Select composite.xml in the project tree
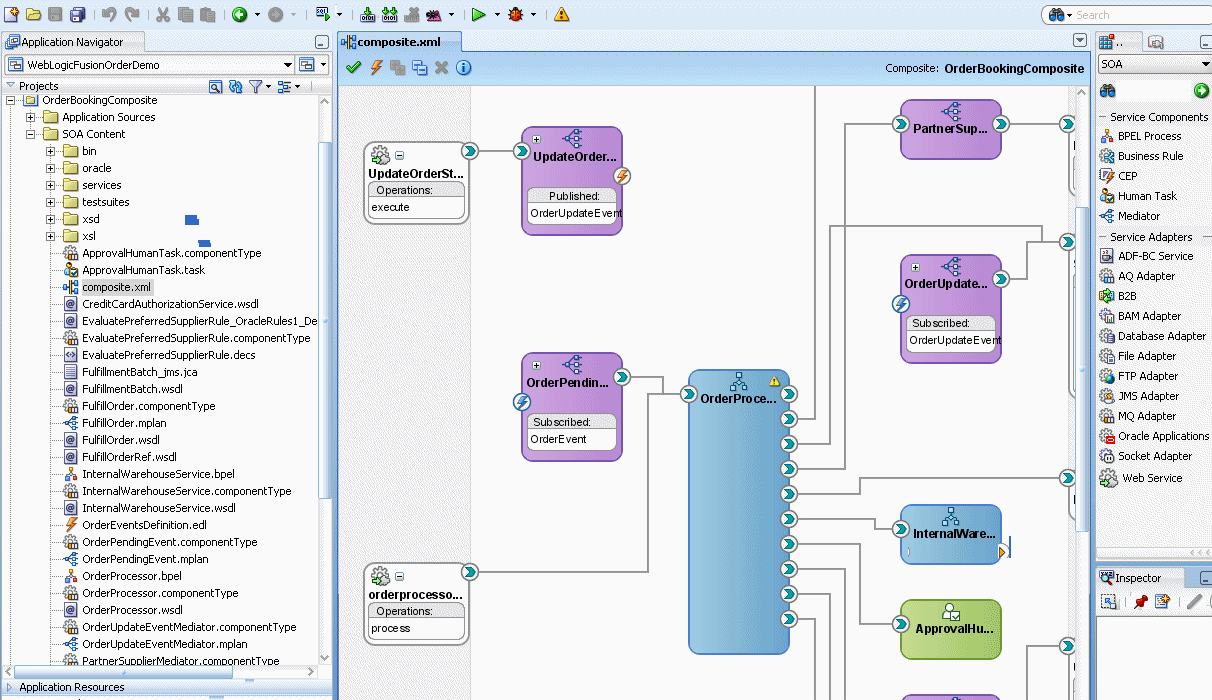 click(x=116, y=287)
